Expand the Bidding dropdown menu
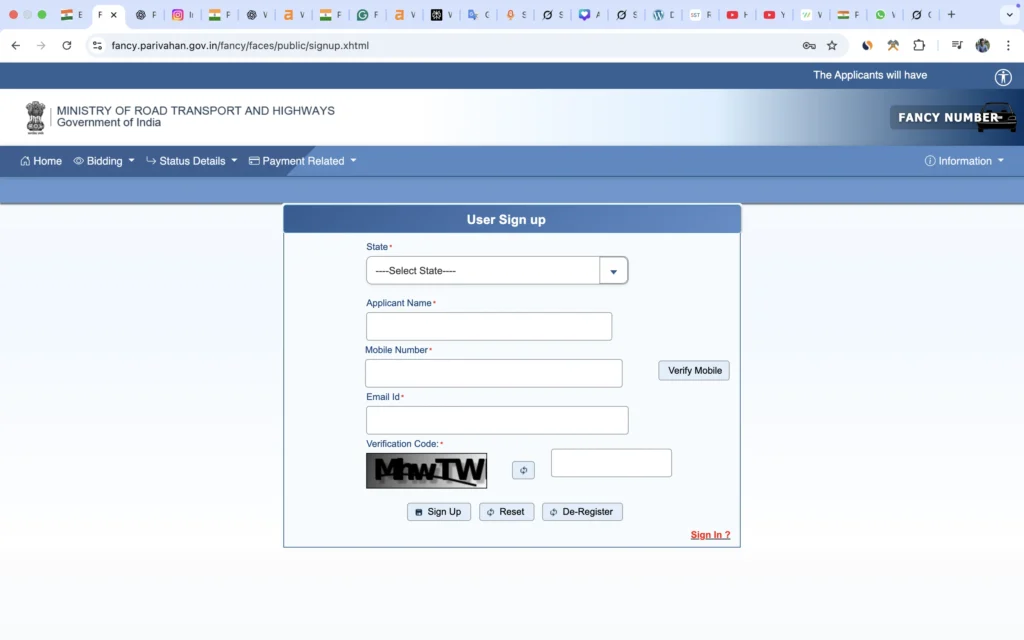This screenshot has height=640, width=1024. click(103, 160)
